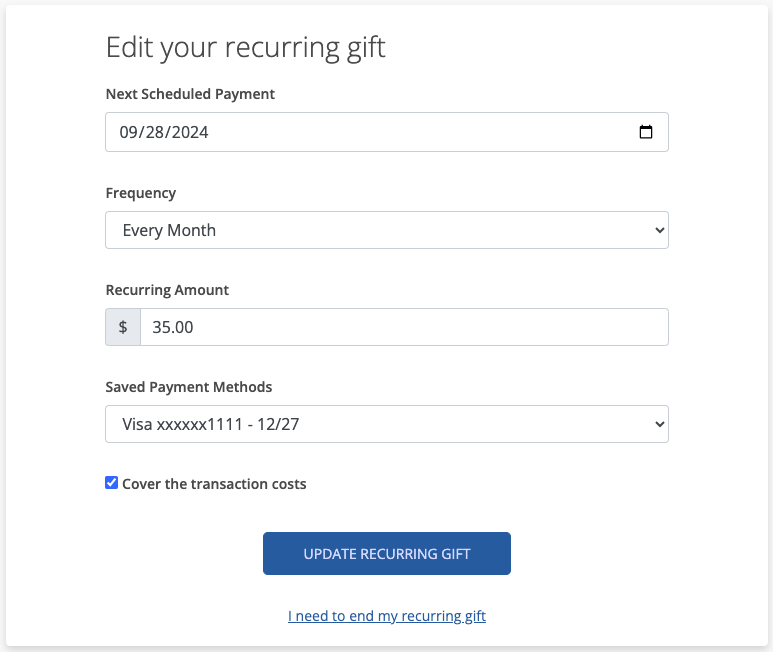Click the 'Saved Payment Methods' field label
Image resolution: width=773 pixels, height=652 pixels.
[189, 387]
